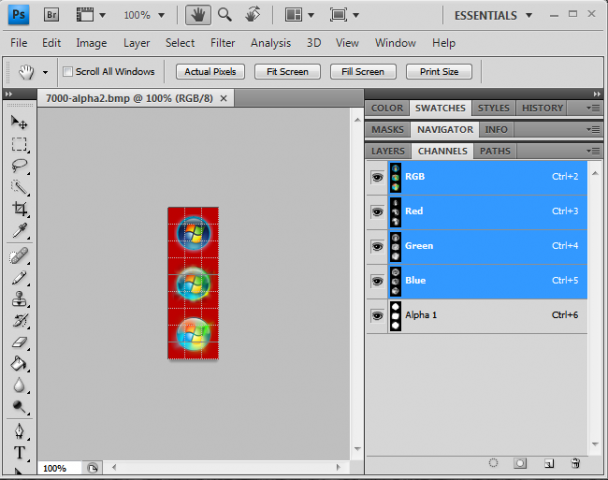Switch to the Paths tab
The width and height of the screenshot is (608, 480).
[495, 151]
